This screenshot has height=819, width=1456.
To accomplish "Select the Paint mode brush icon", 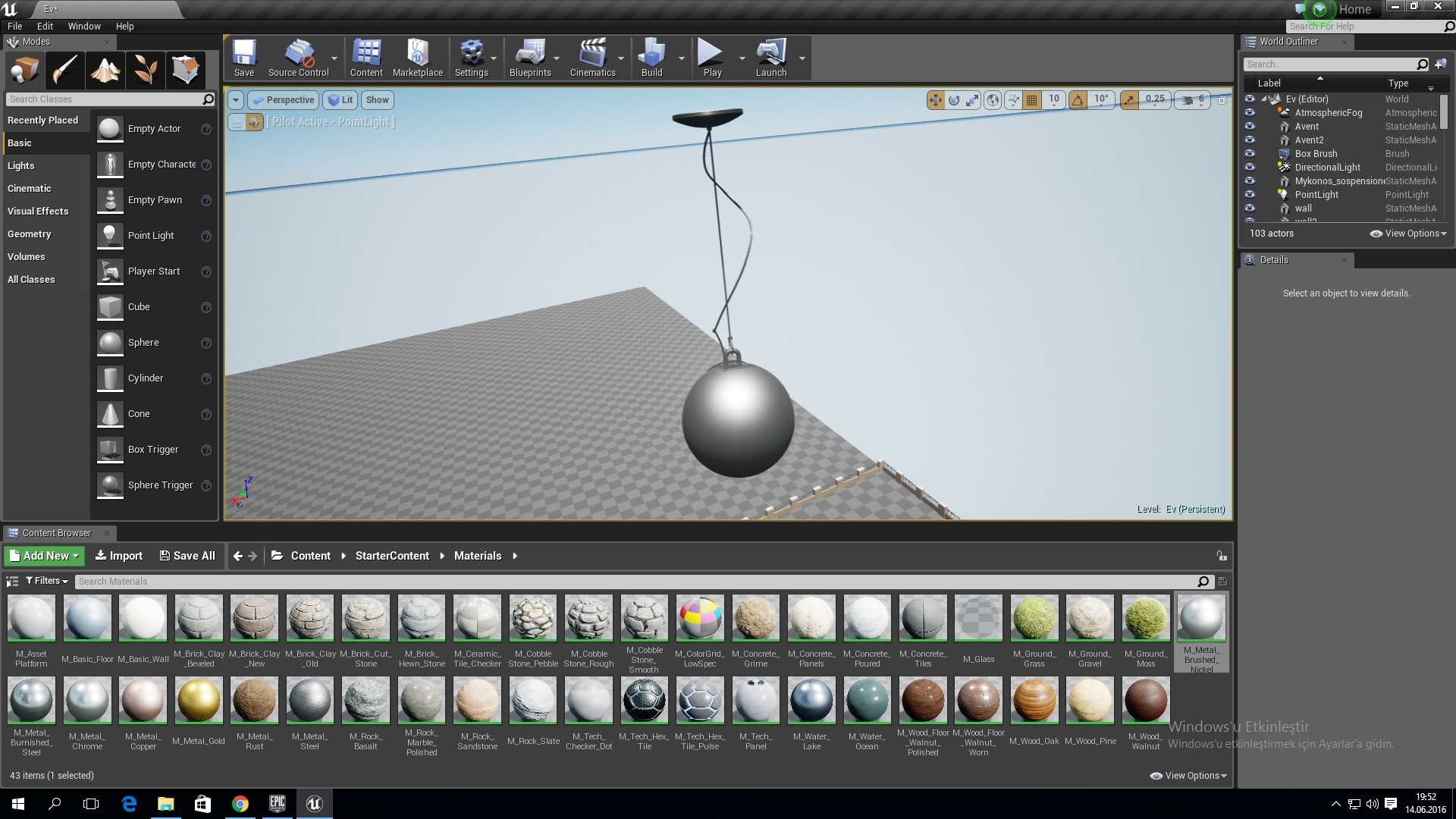I will click(64, 70).
